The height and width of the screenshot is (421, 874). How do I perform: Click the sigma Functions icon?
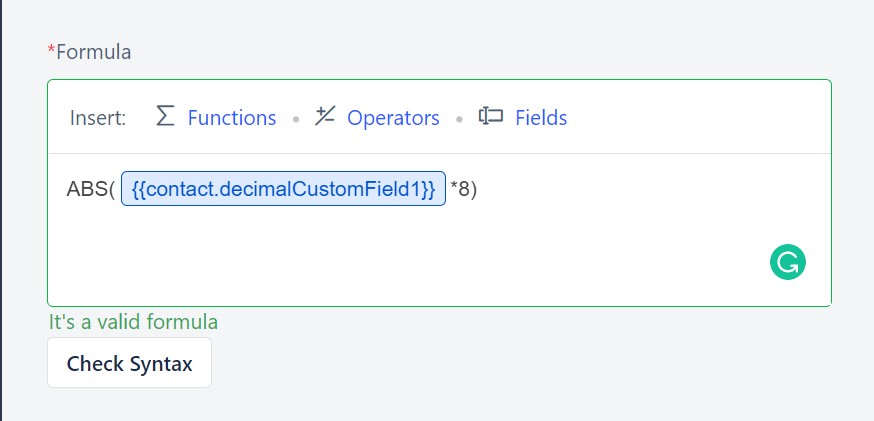pos(165,117)
